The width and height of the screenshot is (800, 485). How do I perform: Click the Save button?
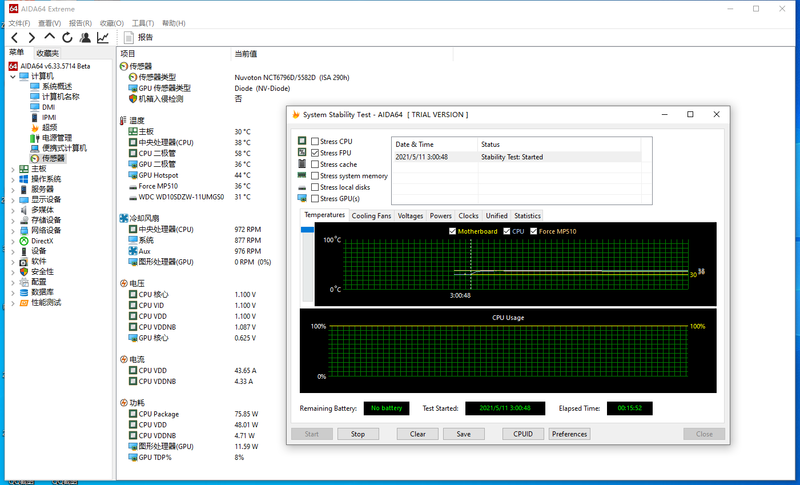463,434
